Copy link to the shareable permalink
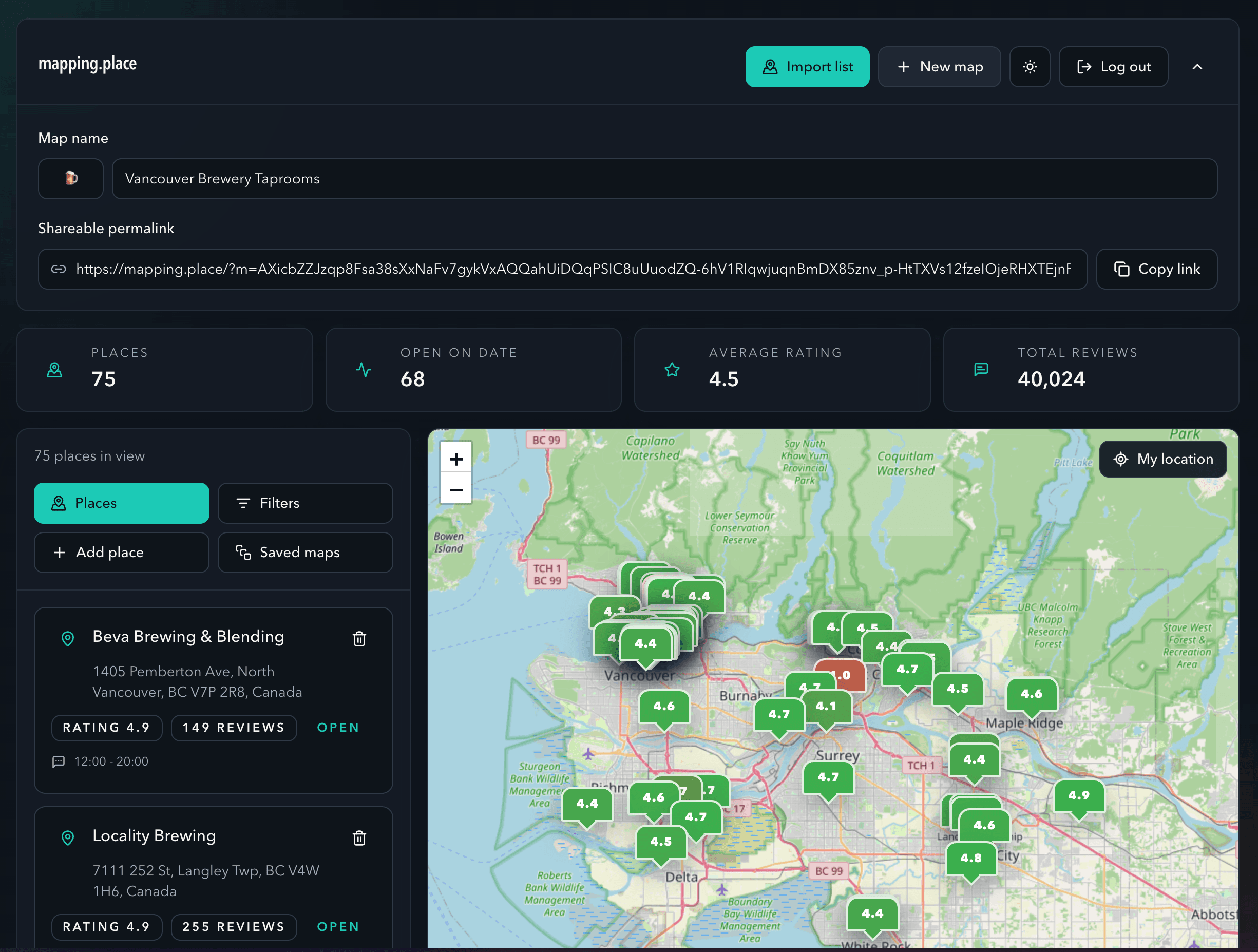 pos(1156,269)
